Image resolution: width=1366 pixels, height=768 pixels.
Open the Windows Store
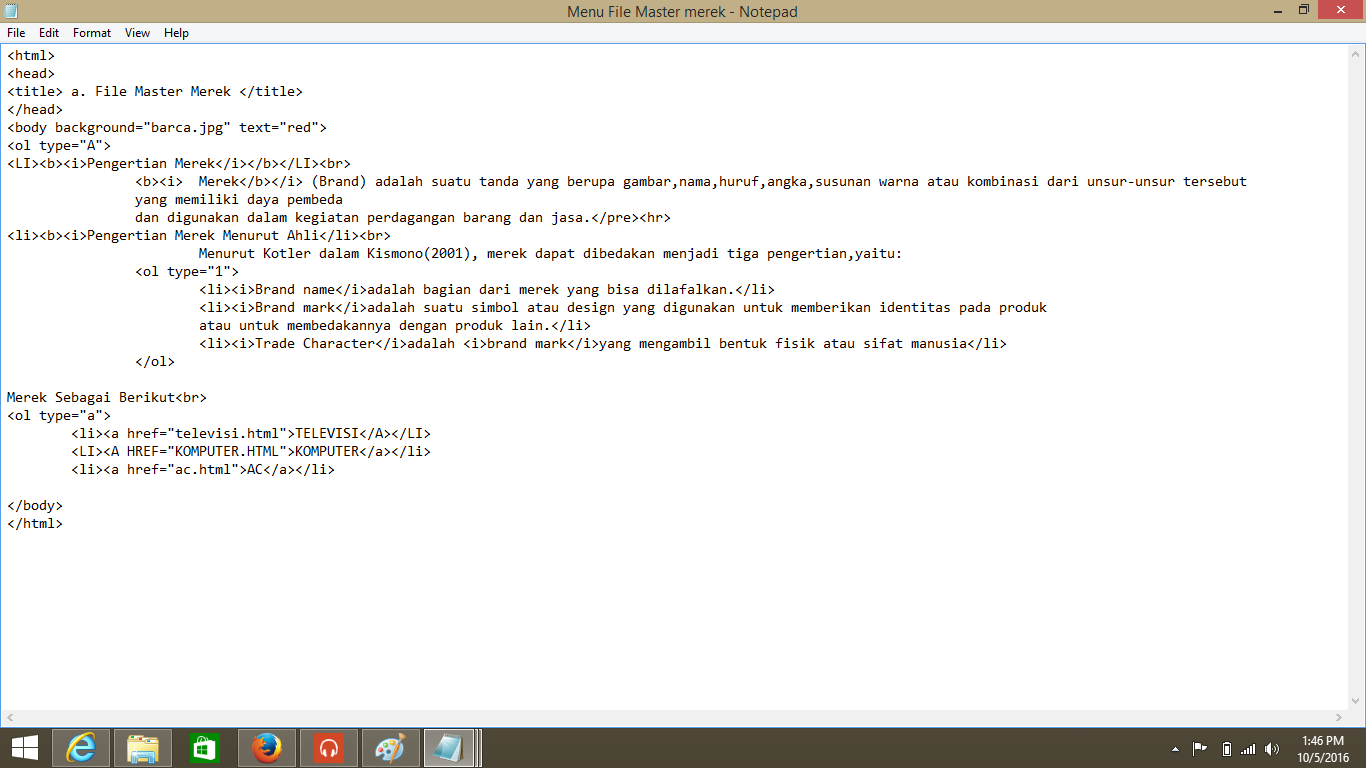pos(204,747)
